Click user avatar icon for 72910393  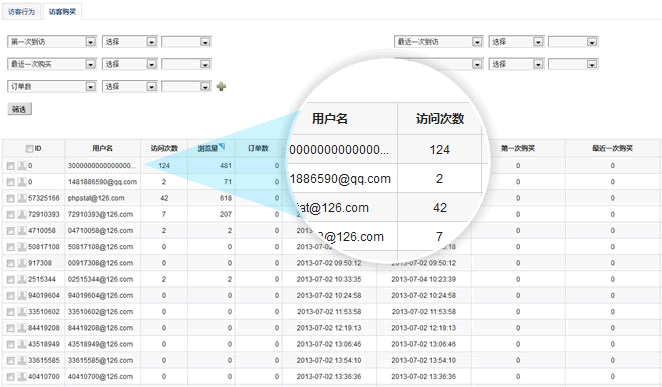22,214
